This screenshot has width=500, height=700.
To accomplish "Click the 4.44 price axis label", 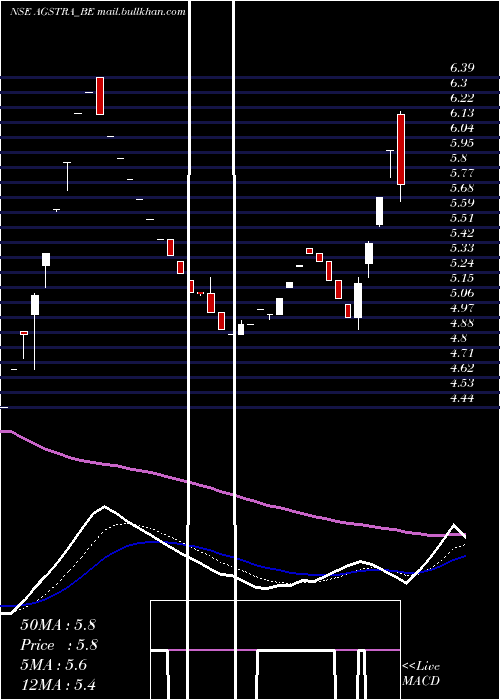I will point(462,398).
